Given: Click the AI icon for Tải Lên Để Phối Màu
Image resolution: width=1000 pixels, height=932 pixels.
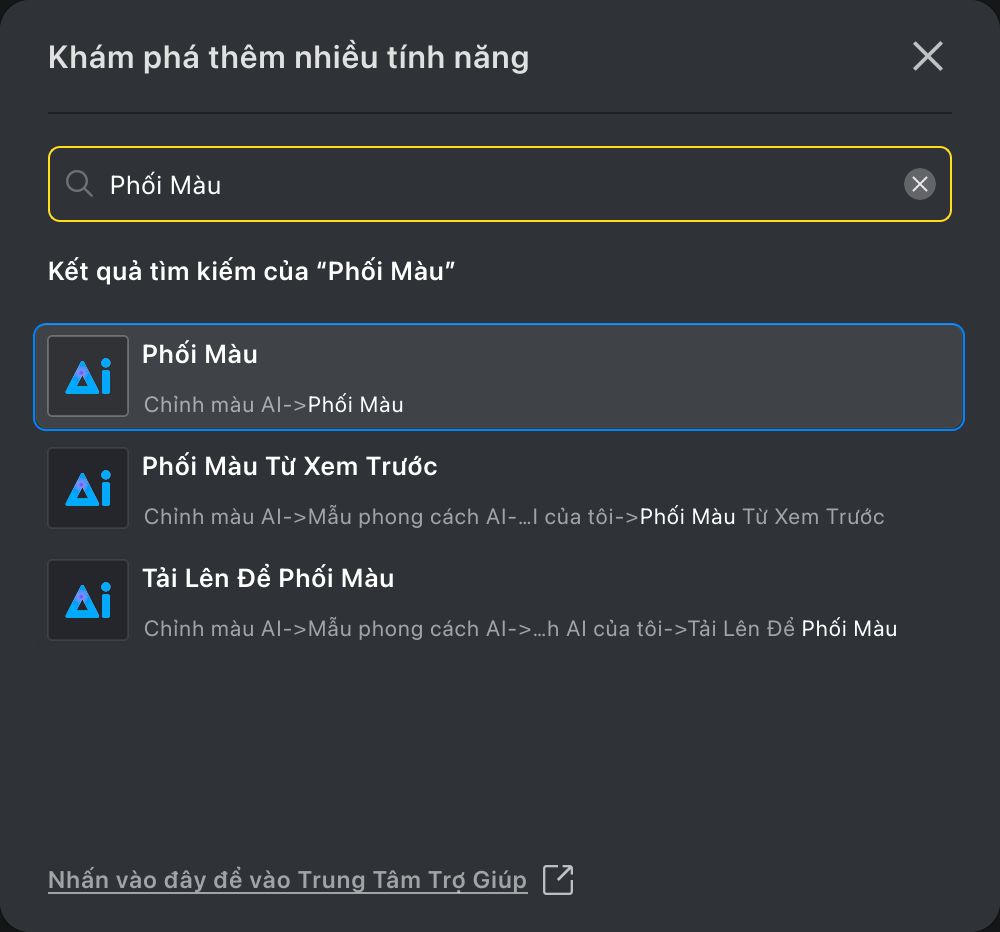Looking at the screenshot, I should point(88,600).
